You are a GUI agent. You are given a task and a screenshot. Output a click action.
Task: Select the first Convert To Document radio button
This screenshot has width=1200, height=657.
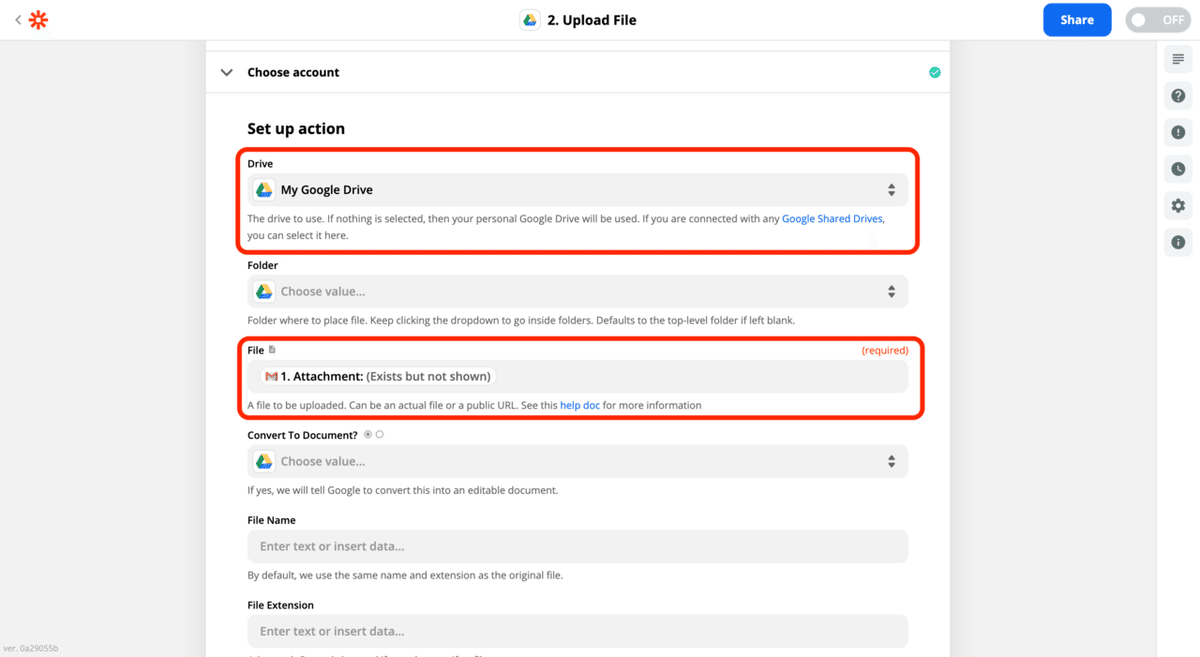click(x=368, y=435)
